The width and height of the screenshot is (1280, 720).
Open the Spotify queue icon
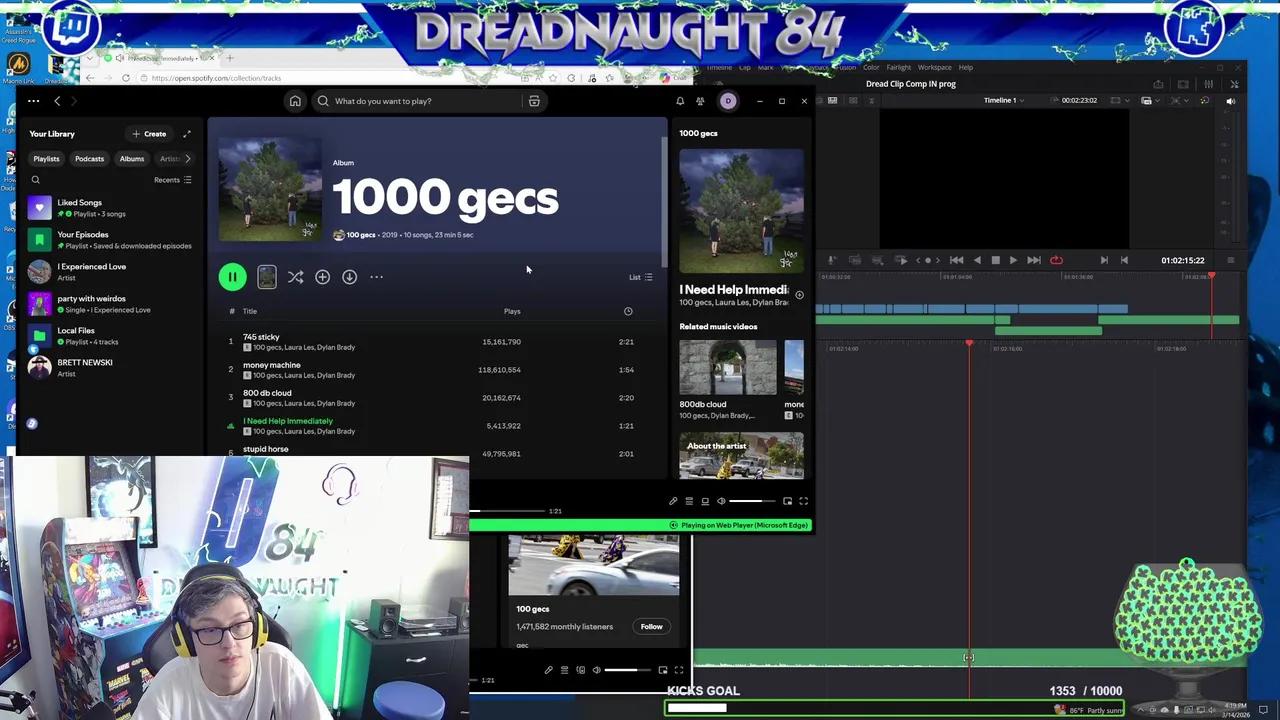pyautogui.click(x=689, y=501)
